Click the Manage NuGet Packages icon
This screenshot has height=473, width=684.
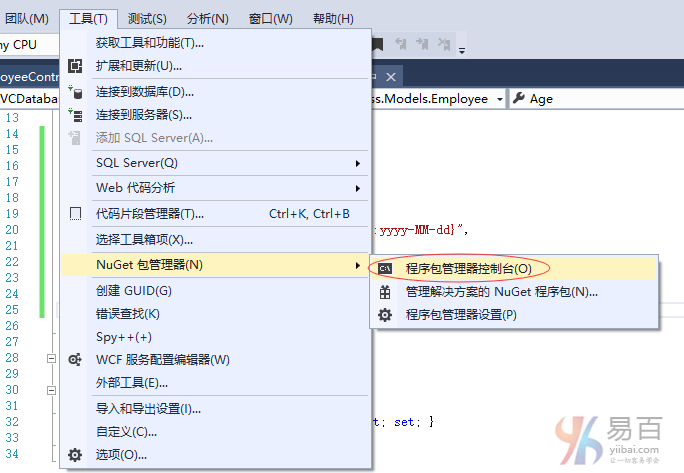point(385,292)
